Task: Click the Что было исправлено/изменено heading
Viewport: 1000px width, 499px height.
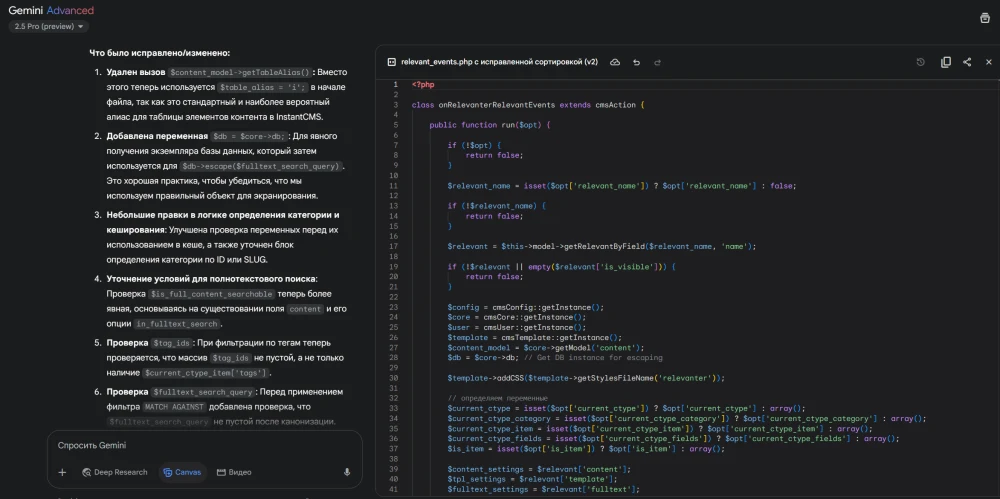Action: click(159, 53)
